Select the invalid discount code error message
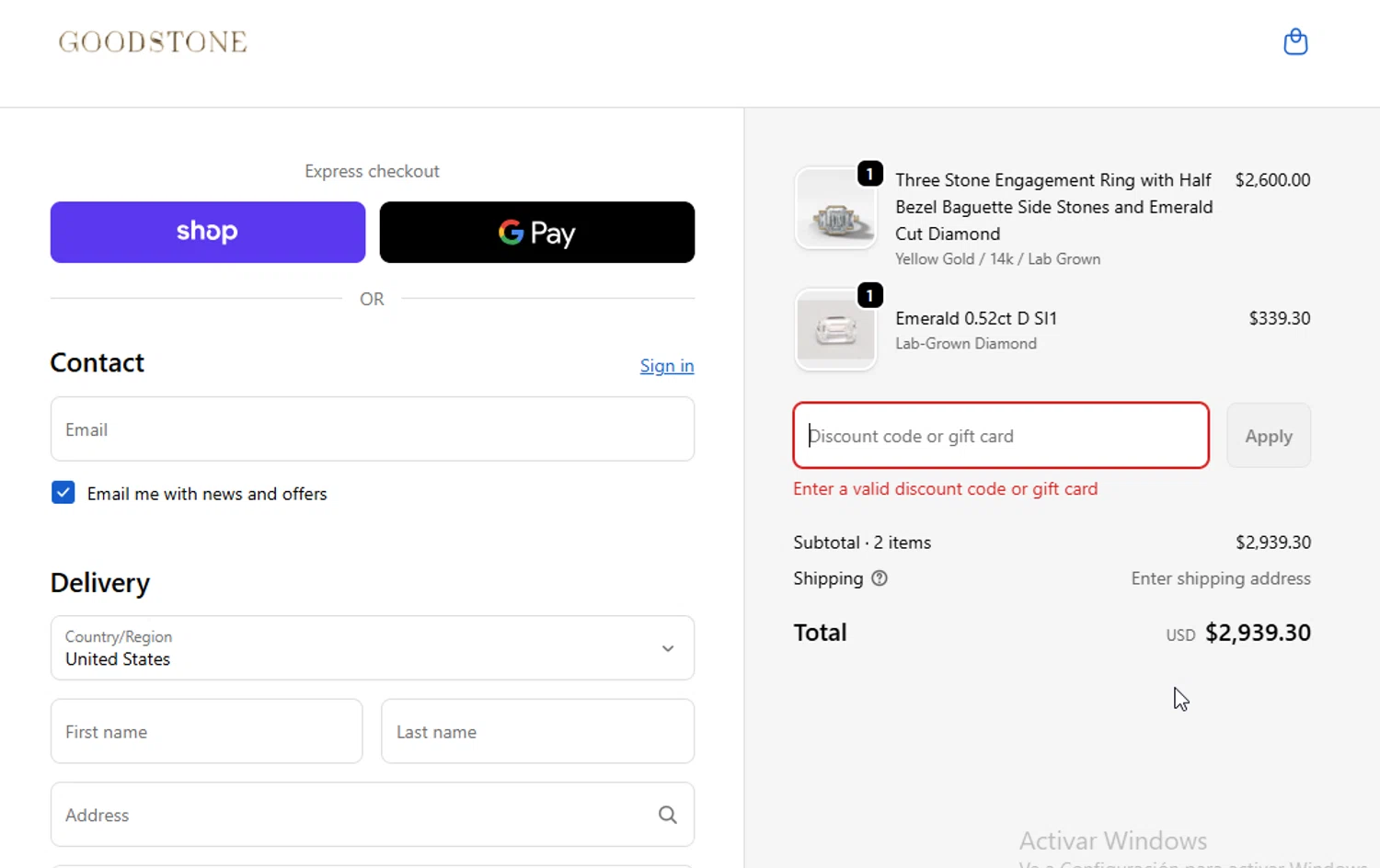The width and height of the screenshot is (1380, 868). [x=946, y=489]
